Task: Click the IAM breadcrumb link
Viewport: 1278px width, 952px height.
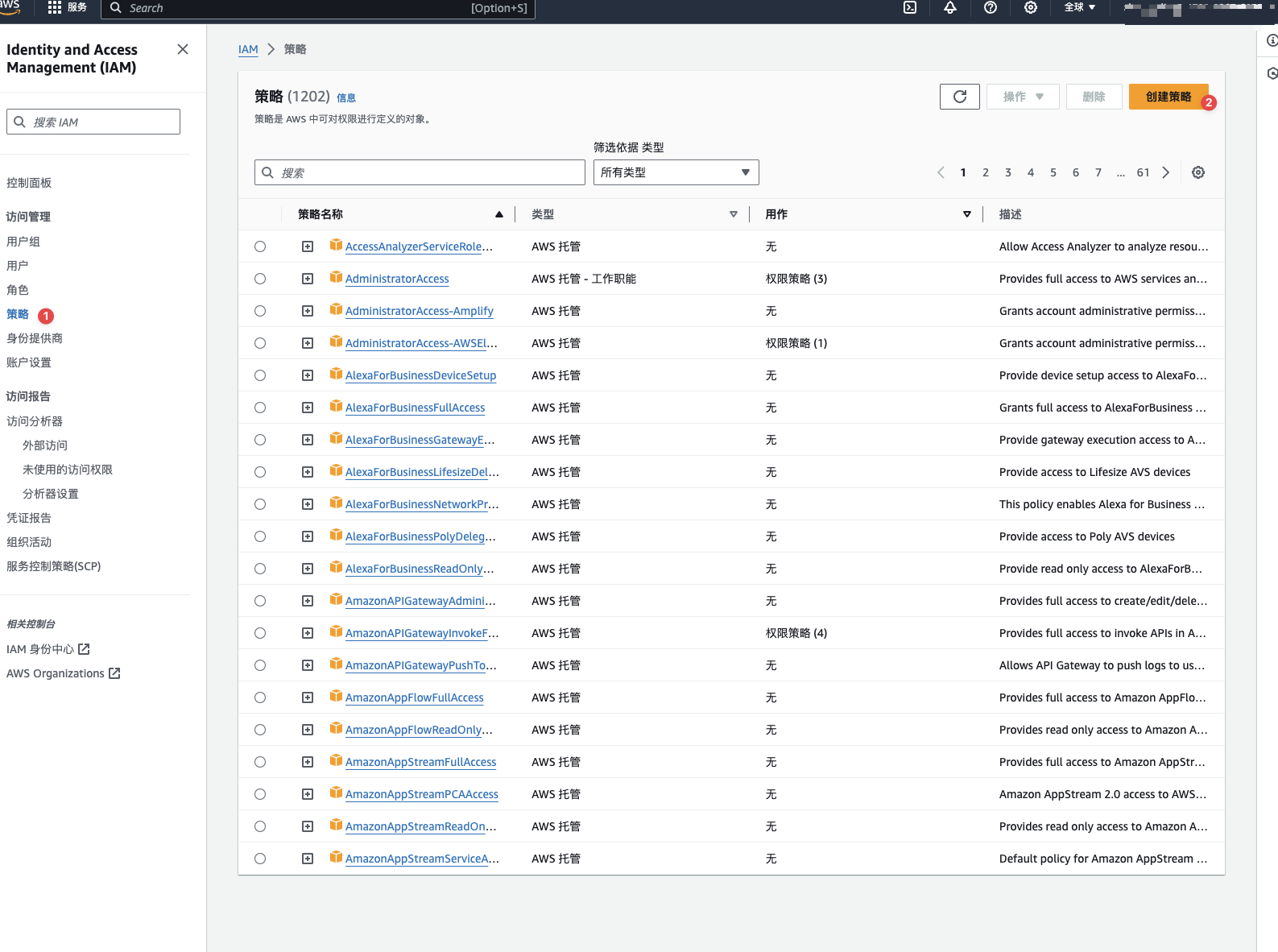Action: click(248, 49)
